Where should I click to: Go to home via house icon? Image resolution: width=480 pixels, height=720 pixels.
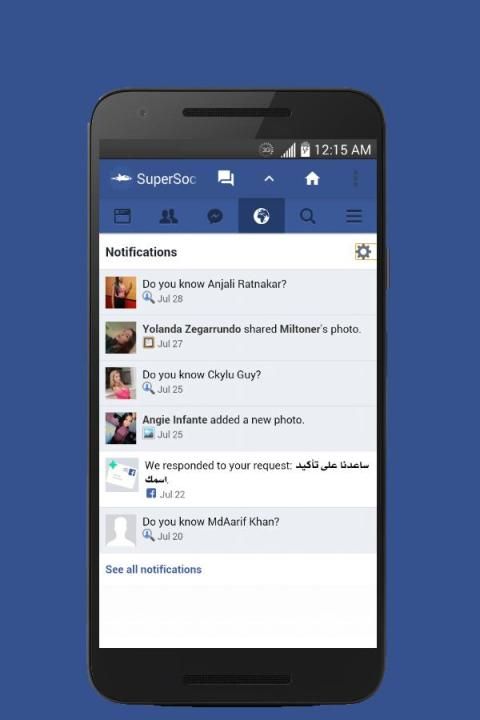tap(312, 178)
